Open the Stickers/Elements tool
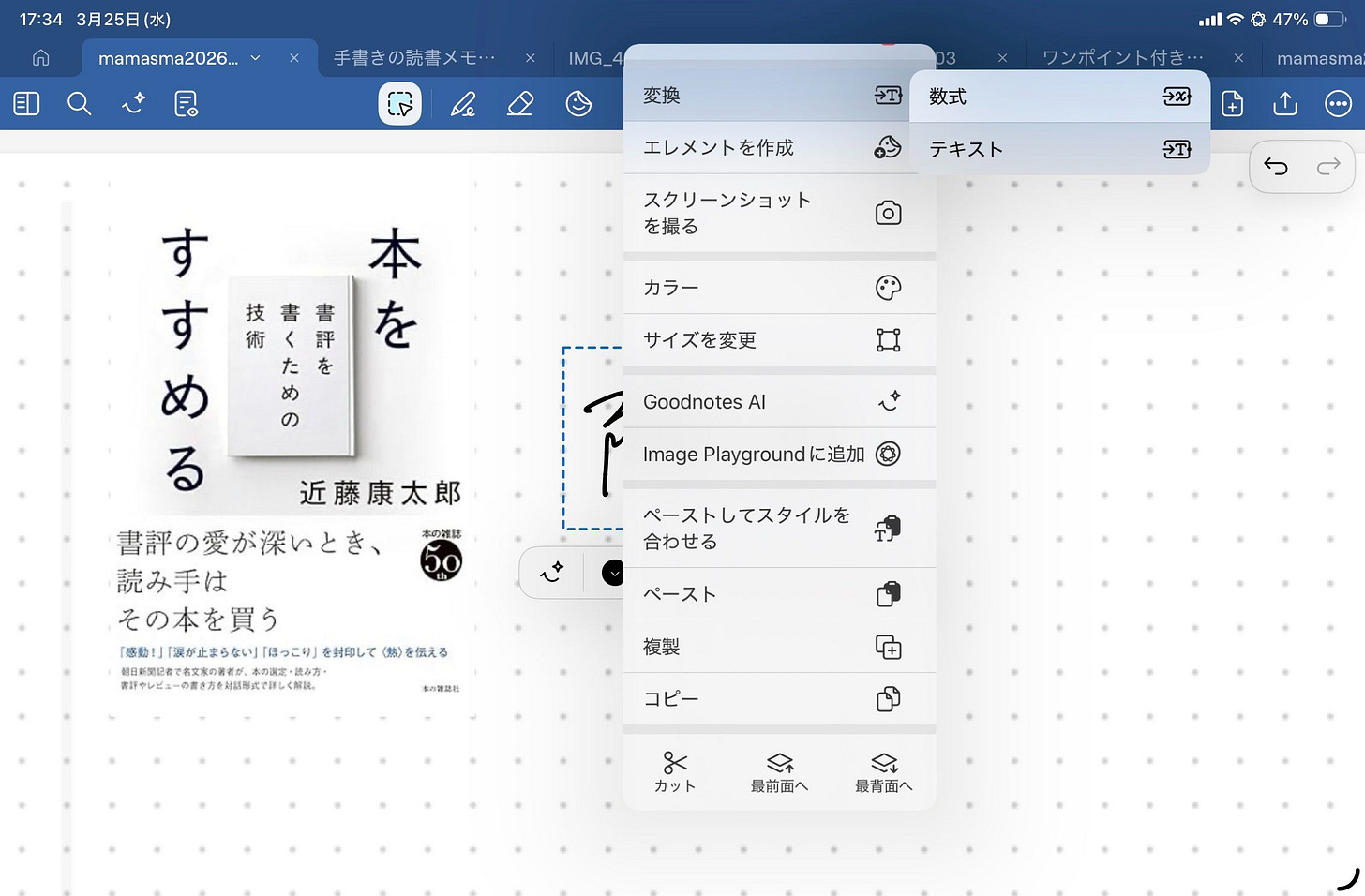Image resolution: width=1365 pixels, height=896 pixels. click(579, 104)
